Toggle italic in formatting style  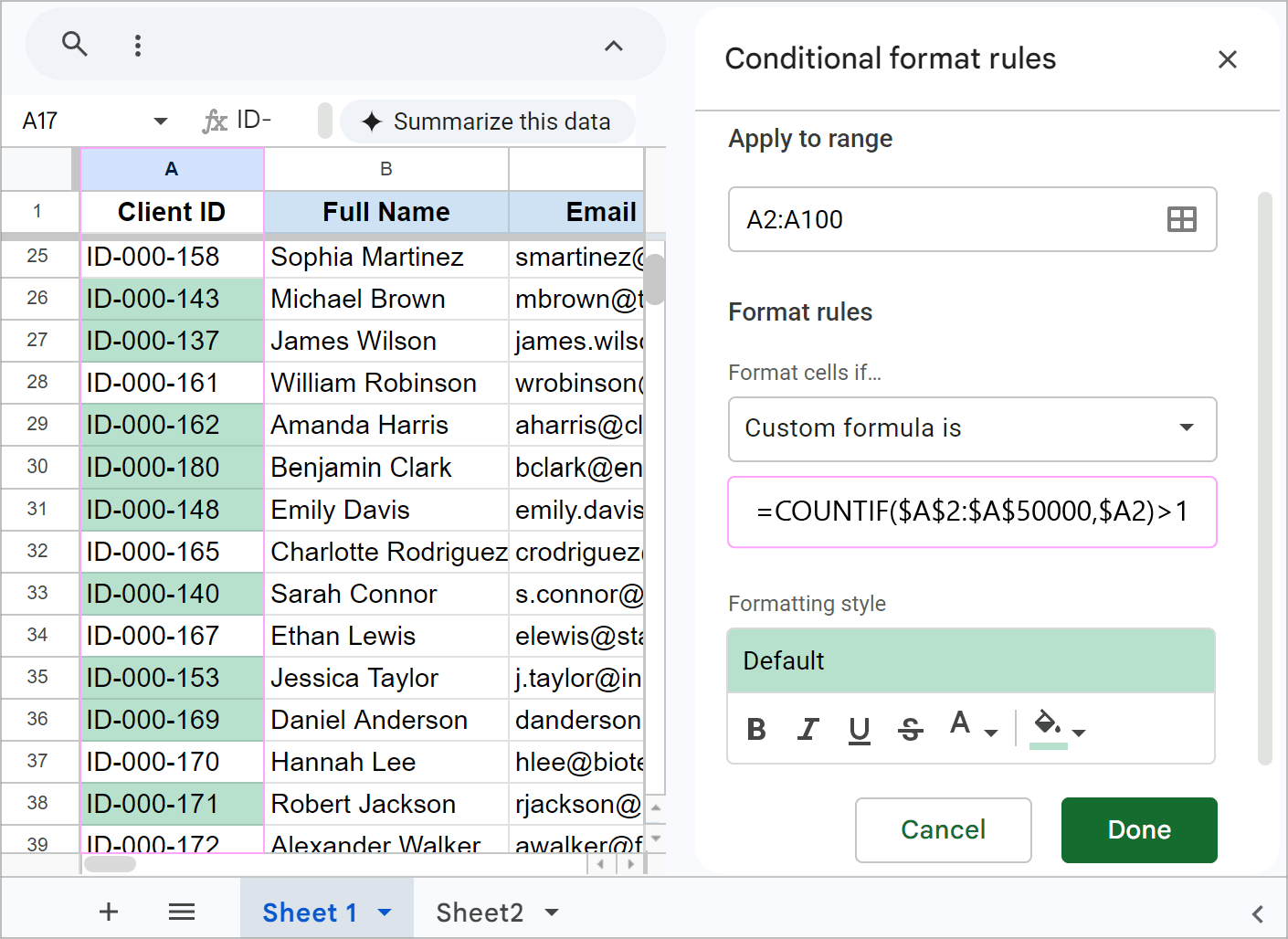coord(808,729)
